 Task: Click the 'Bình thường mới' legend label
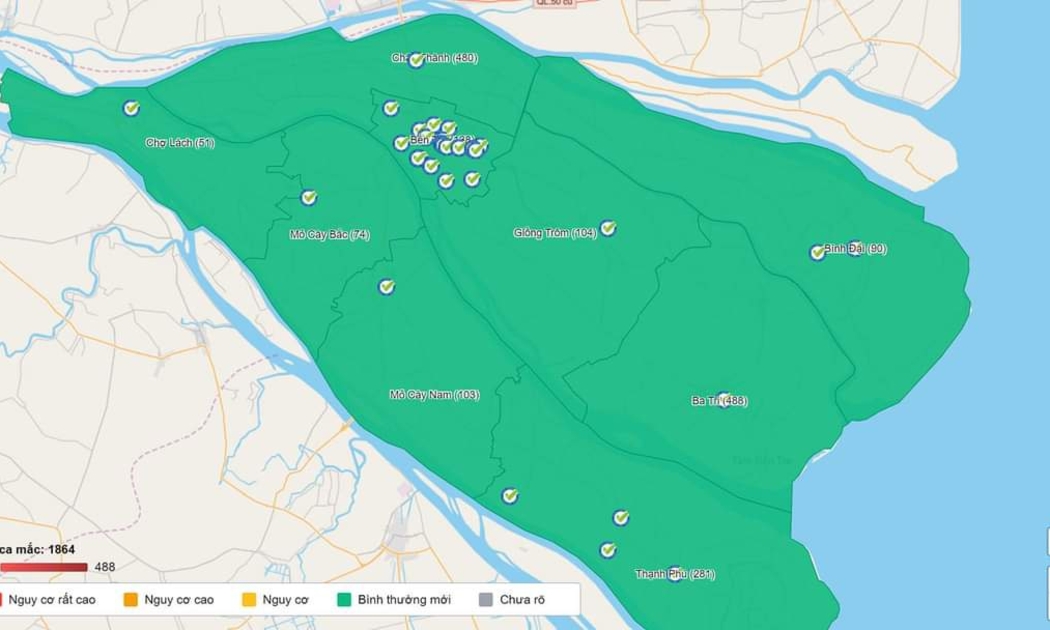pos(404,600)
